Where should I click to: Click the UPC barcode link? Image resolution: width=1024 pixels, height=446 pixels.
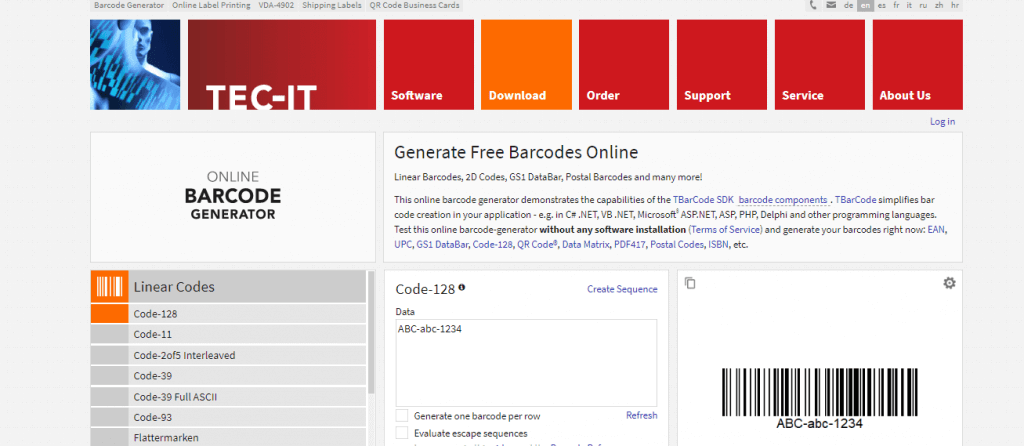coord(403,245)
